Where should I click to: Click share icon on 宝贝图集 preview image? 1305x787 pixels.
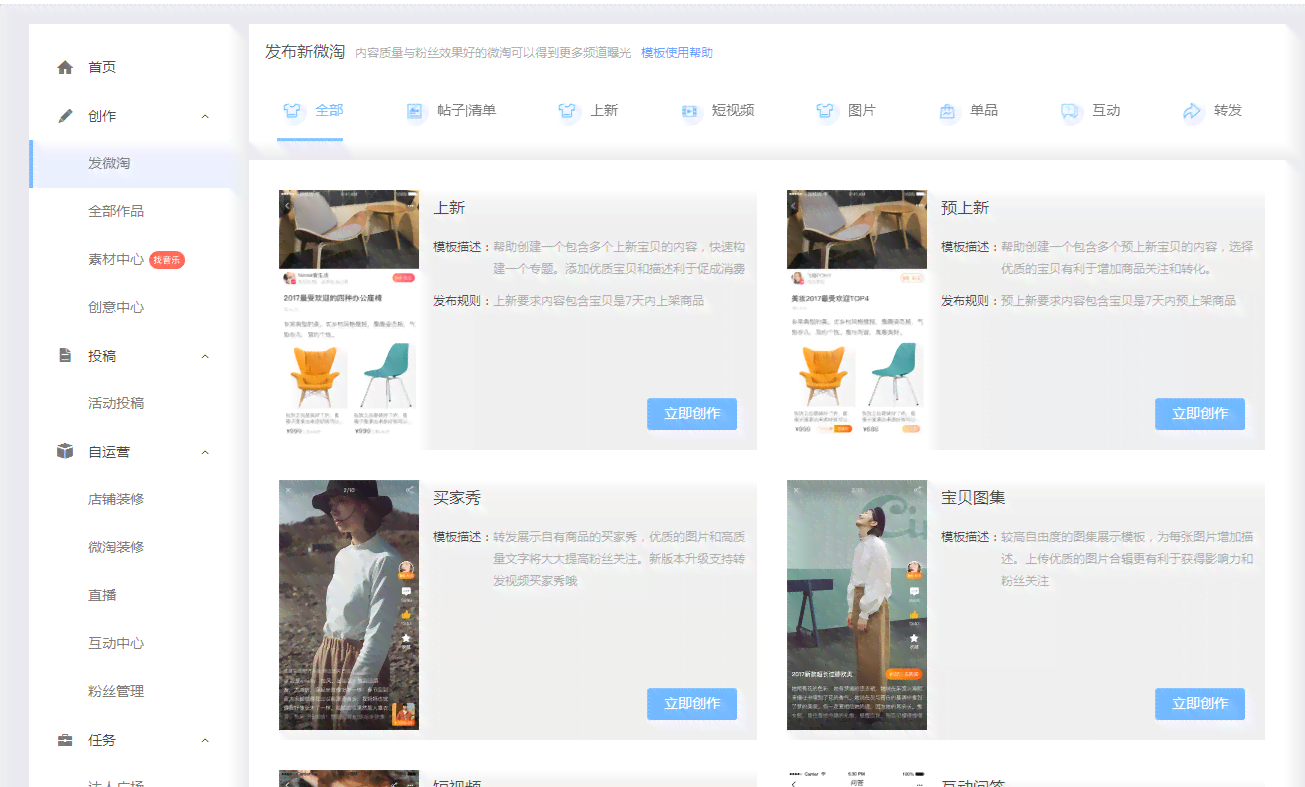tap(917, 490)
